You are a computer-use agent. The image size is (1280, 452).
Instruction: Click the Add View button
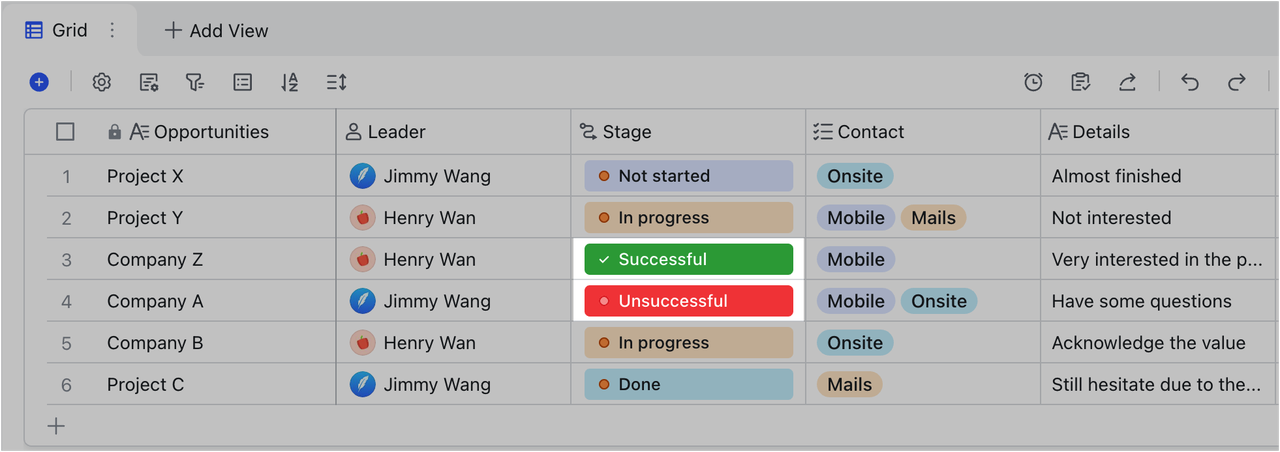tap(216, 30)
